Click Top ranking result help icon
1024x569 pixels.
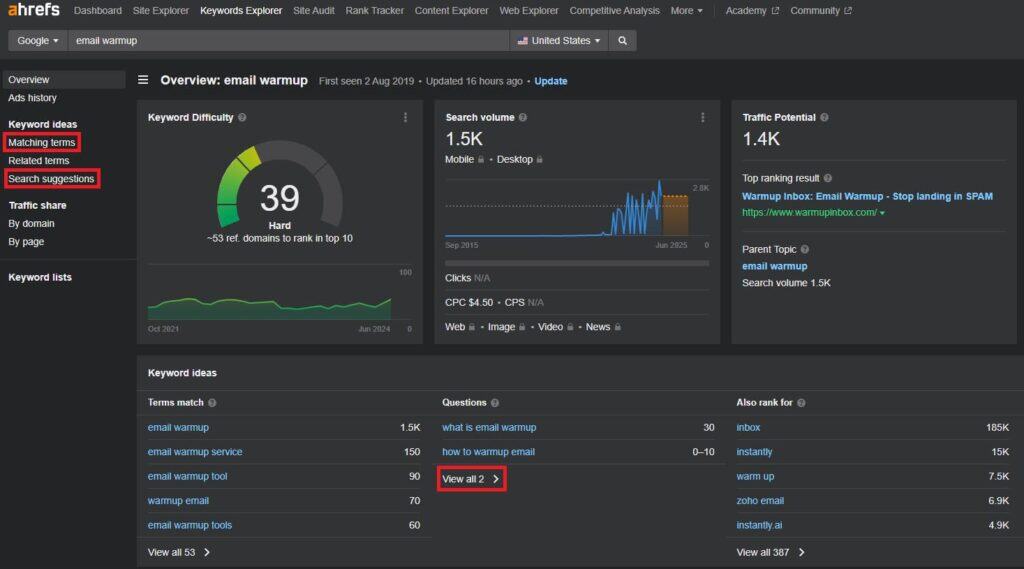pyautogui.click(x=827, y=178)
